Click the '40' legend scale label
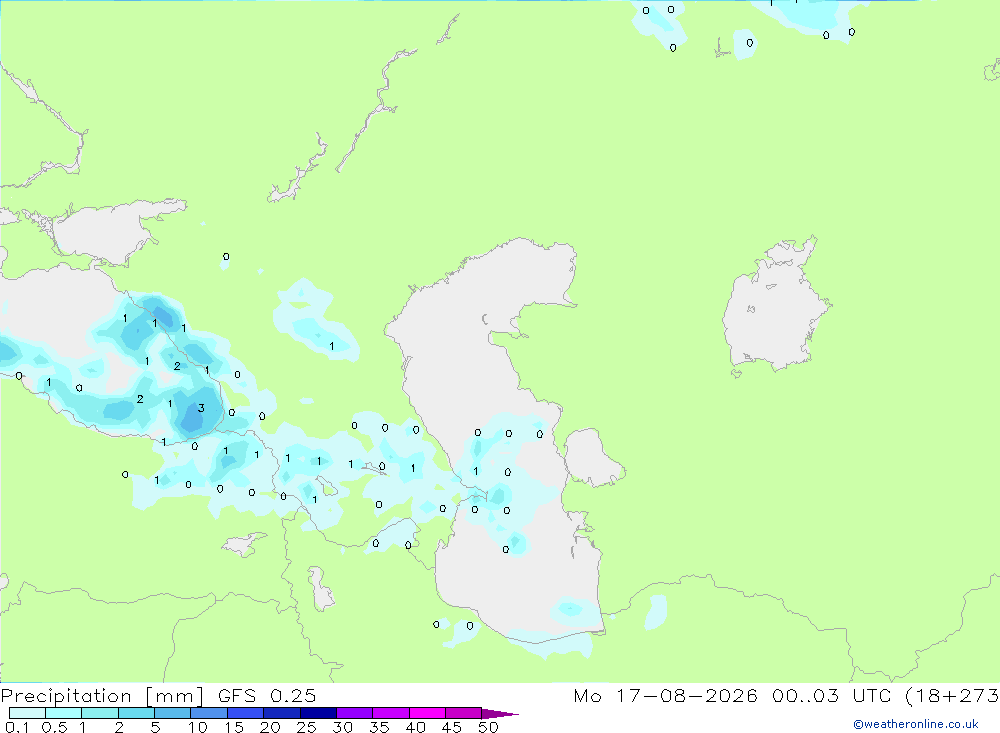The width and height of the screenshot is (1000, 733). [415, 727]
